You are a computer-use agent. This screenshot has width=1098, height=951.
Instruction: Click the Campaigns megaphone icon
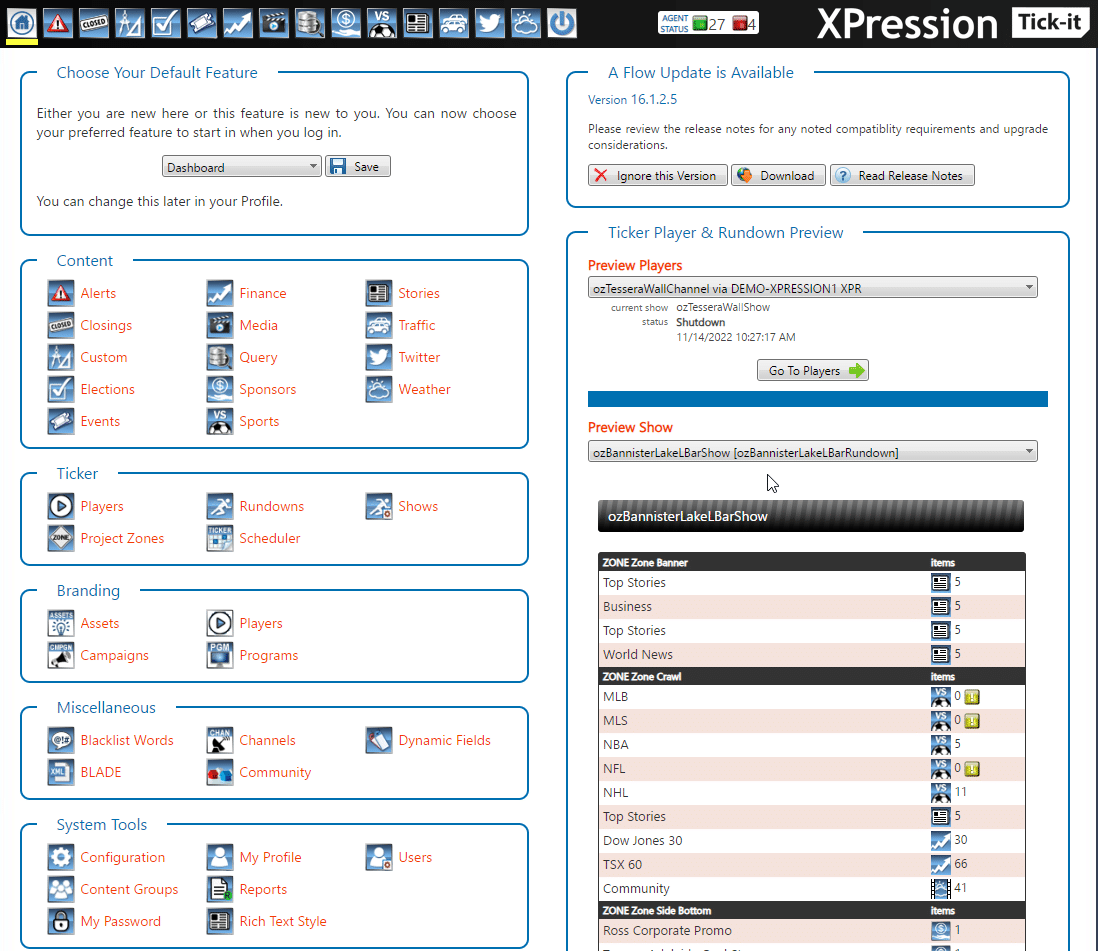pyautogui.click(x=61, y=655)
